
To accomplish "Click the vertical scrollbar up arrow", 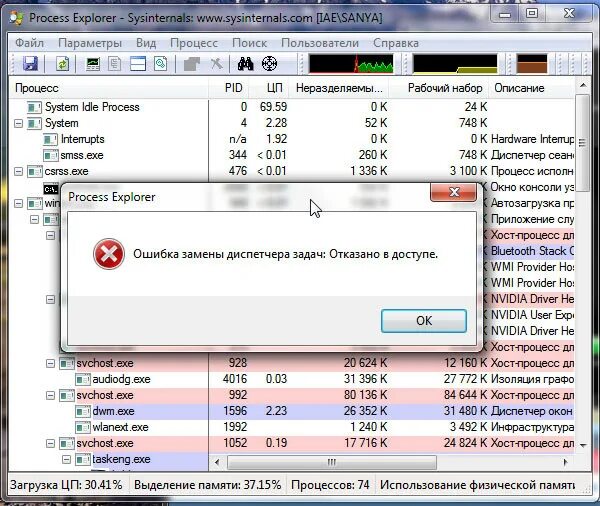I will [583, 85].
